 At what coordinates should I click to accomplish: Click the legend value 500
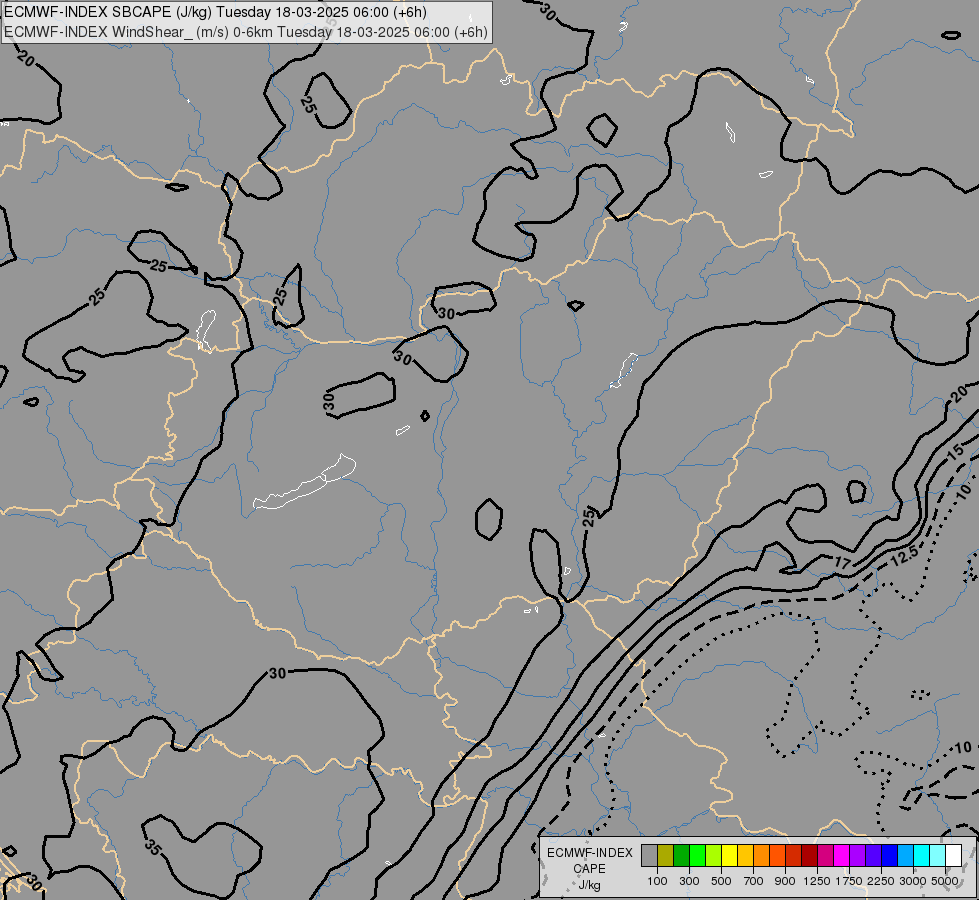coord(721,881)
